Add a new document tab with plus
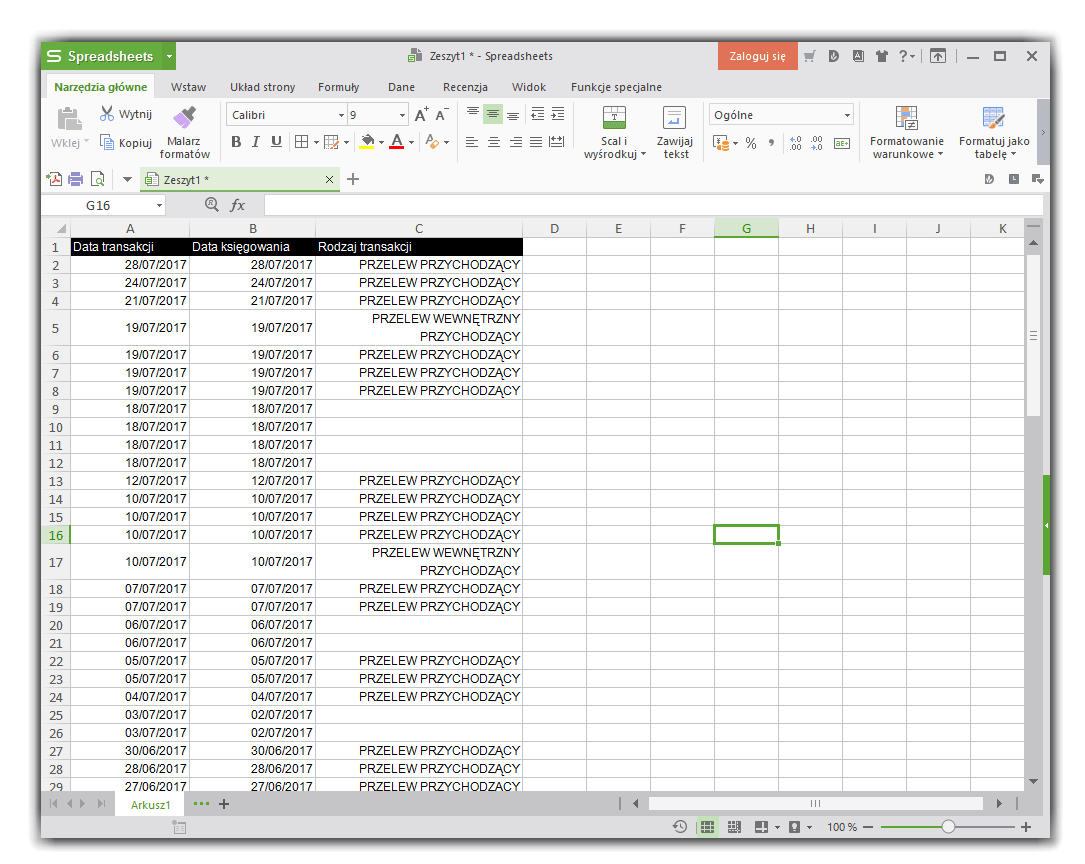Viewport: 1085px width, 864px height. pyautogui.click(x=353, y=180)
